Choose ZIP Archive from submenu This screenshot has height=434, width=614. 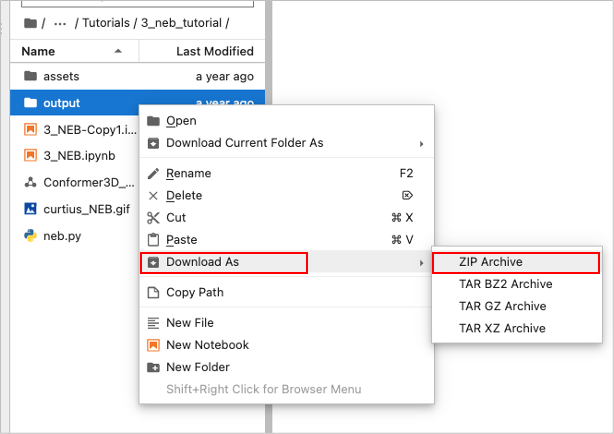491,263
